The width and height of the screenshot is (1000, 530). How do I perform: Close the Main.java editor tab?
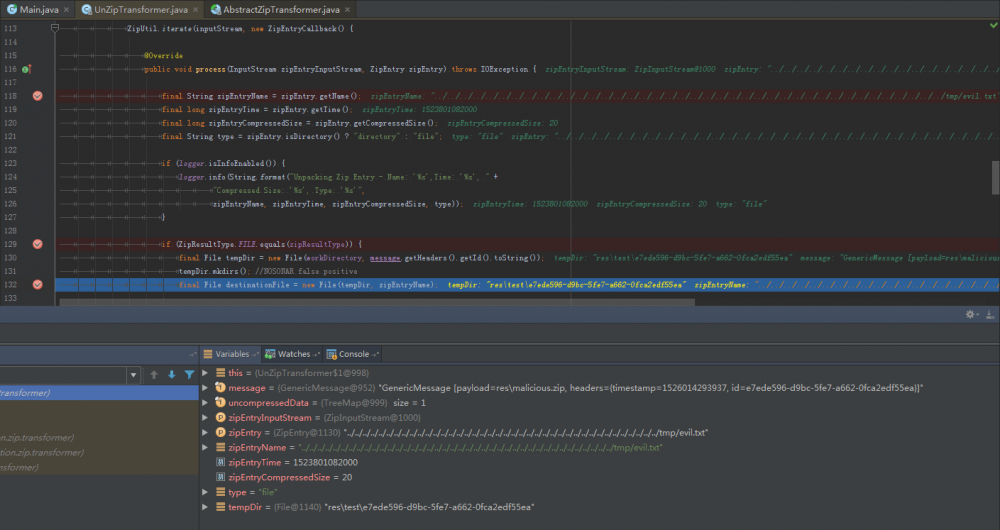coord(64,9)
